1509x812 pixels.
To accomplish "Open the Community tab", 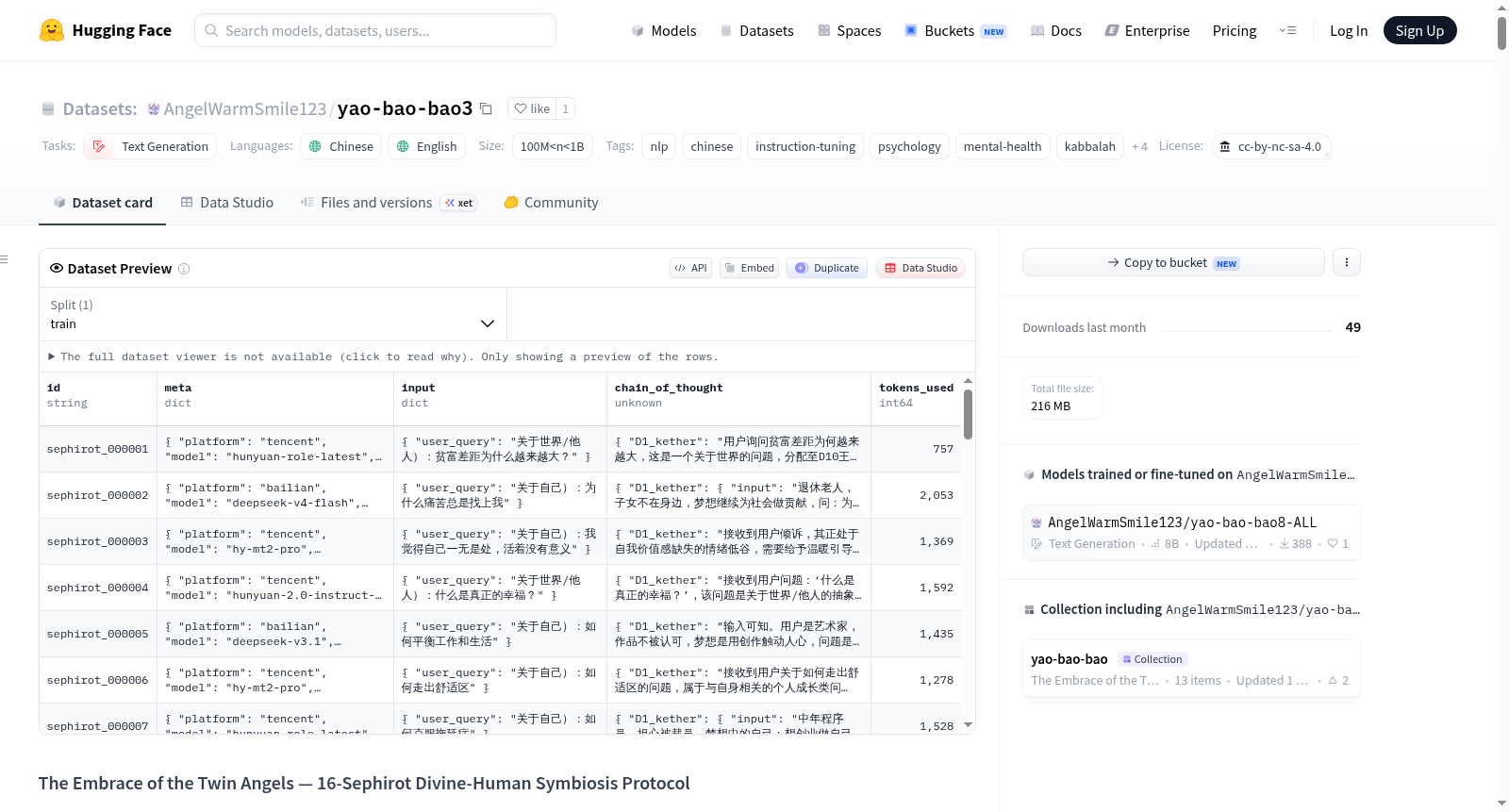I will pyautogui.click(x=551, y=202).
